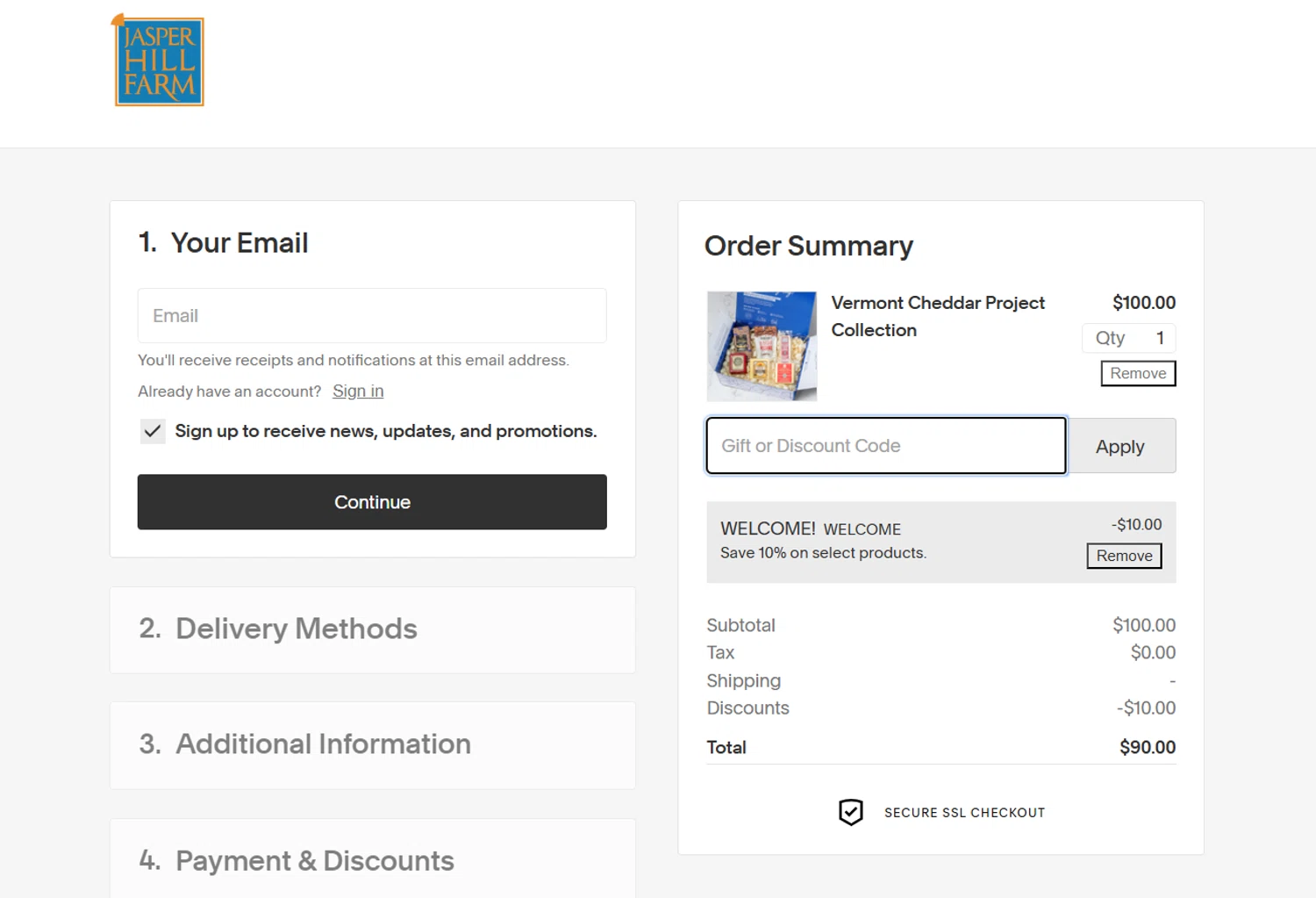
Task: Click the Discounts -$10.00 value
Action: point(1146,708)
